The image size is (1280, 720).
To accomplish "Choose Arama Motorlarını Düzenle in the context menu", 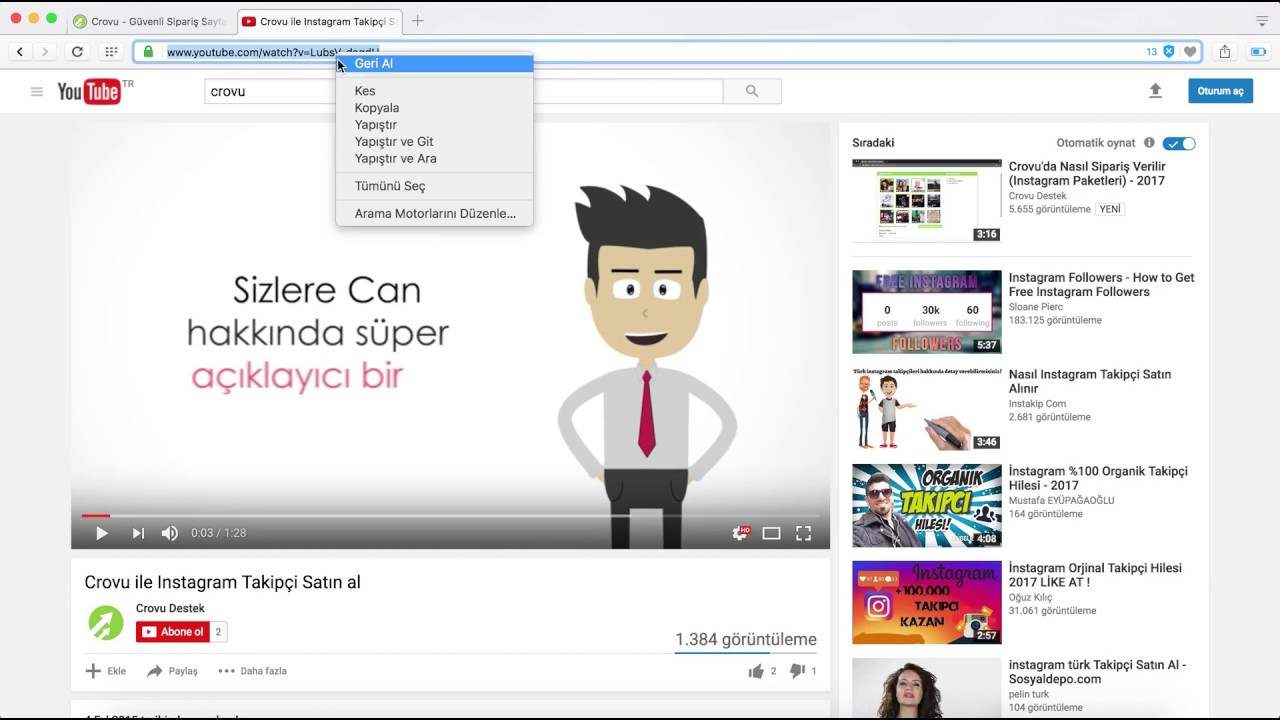I will tap(434, 213).
